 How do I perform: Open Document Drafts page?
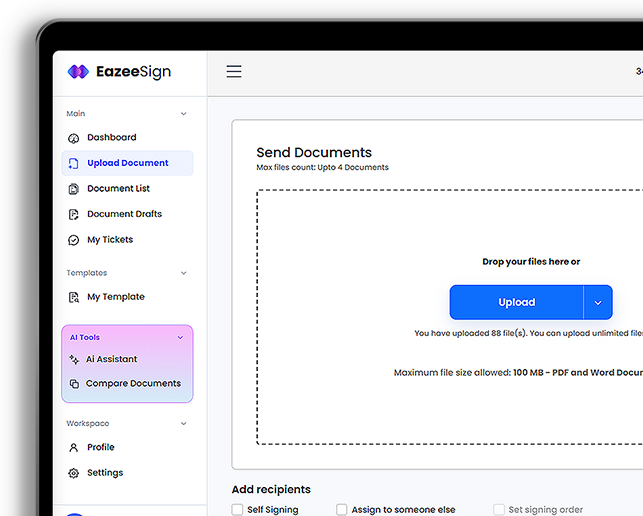(127, 214)
